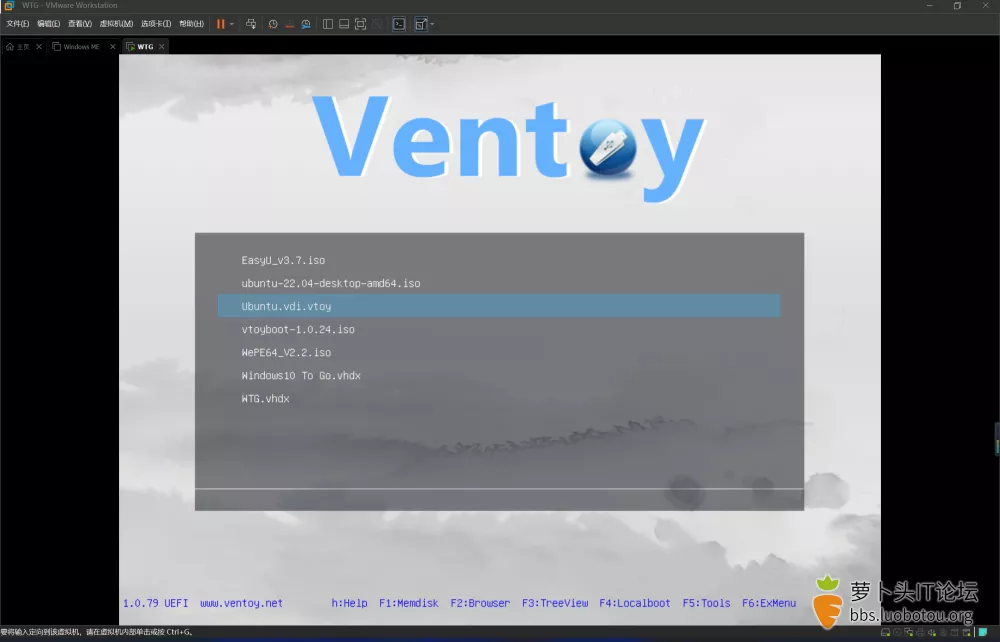This screenshot has height=642, width=1000.
Task: Open the 虚拟机(M) menu
Action: pos(116,24)
